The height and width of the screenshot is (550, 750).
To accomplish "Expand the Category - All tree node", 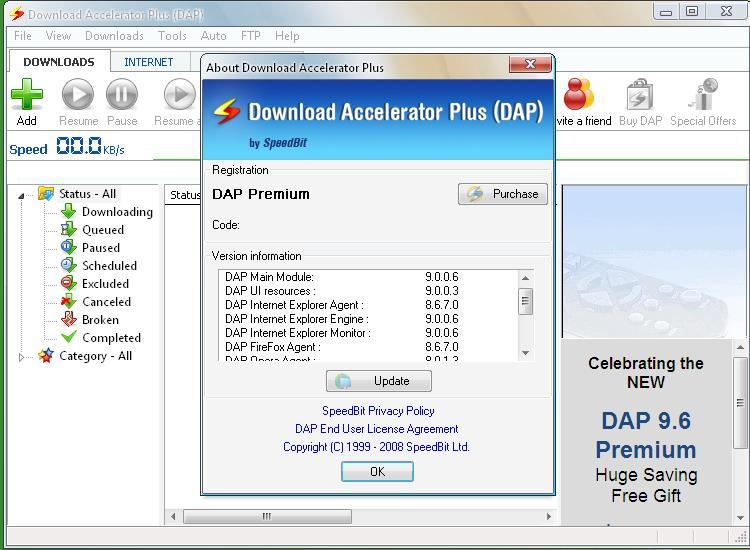I will (21, 357).
